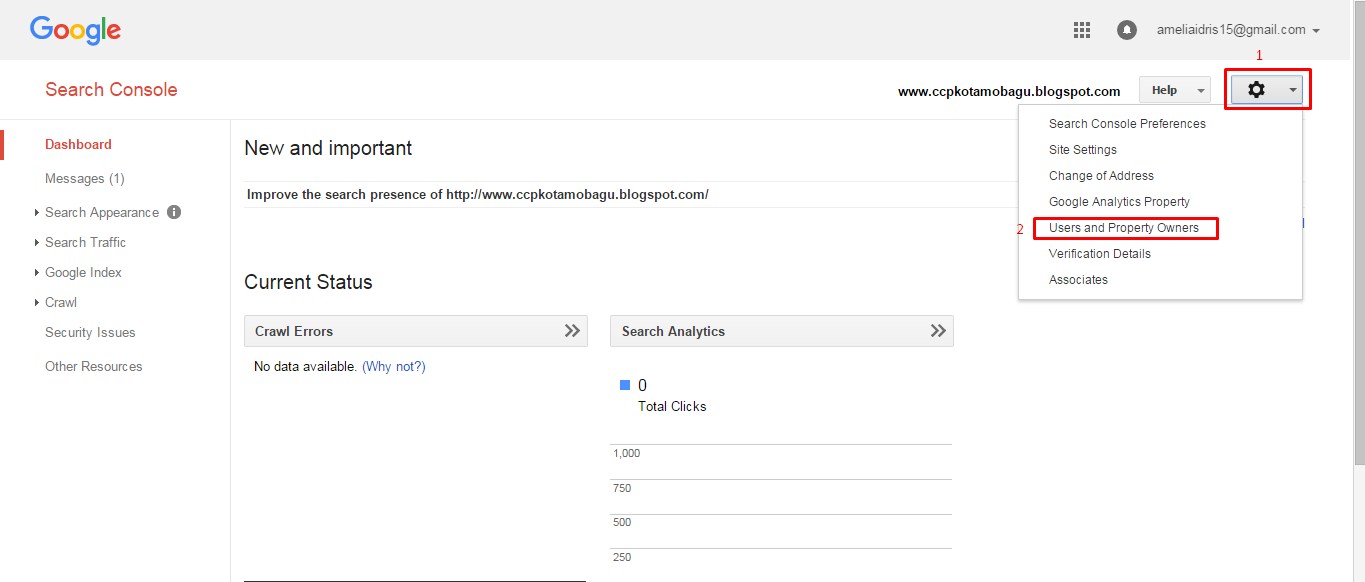The image size is (1365, 582).
Task: Click the www.ccpkotamobagu.blogspot.com site name
Action: [1009, 91]
